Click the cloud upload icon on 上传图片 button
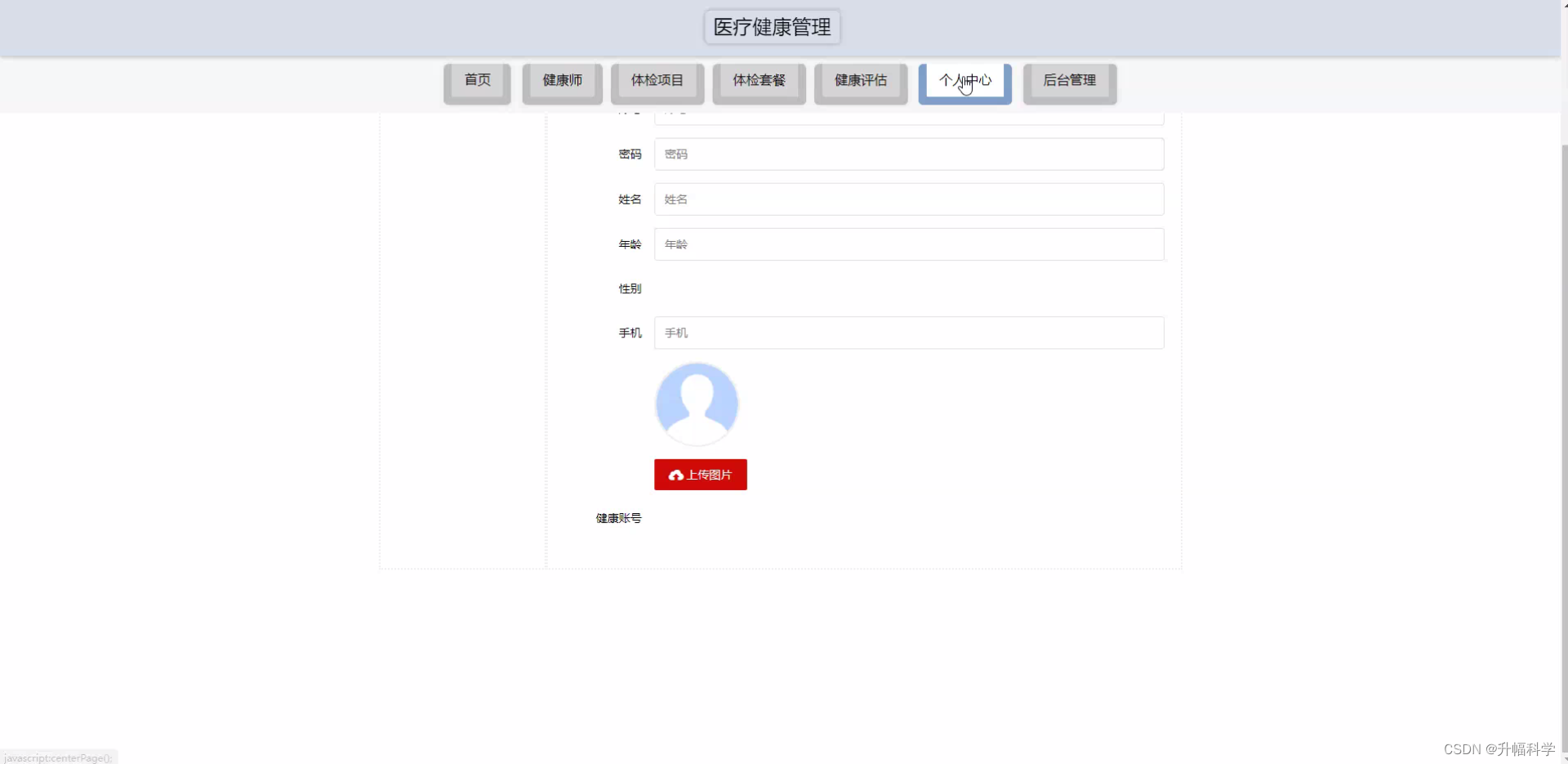1568x764 pixels. pyautogui.click(x=675, y=474)
